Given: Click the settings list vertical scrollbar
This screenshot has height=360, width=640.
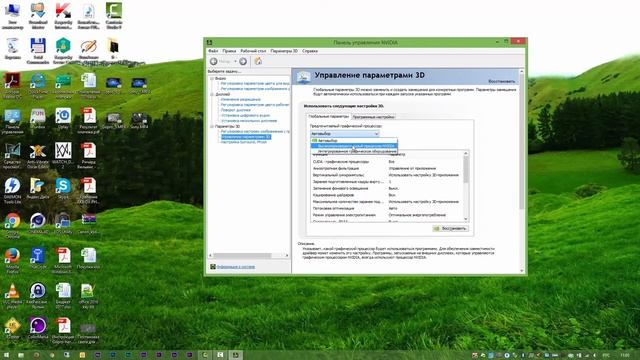Looking at the screenshot, I should (466, 186).
